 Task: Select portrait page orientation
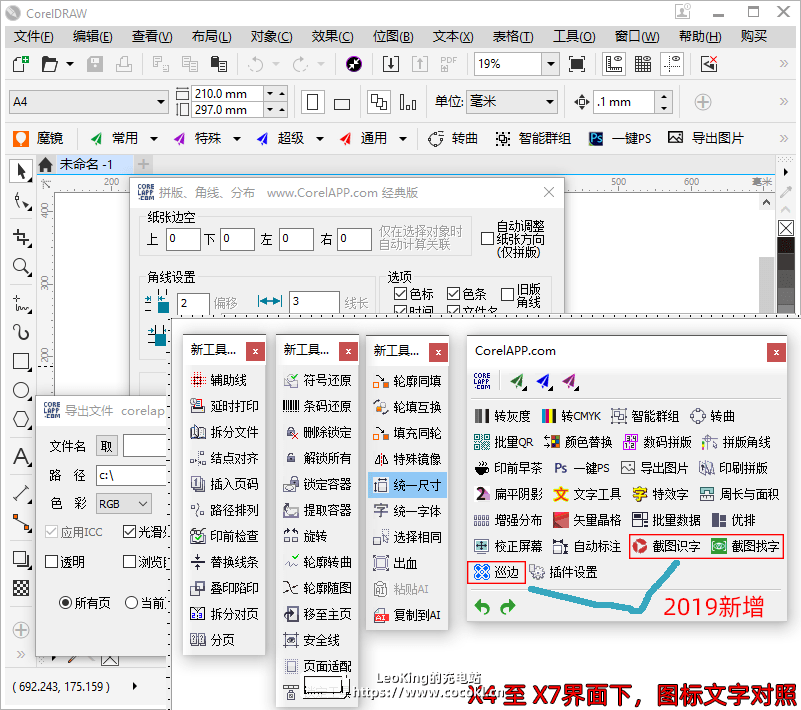tap(313, 102)
